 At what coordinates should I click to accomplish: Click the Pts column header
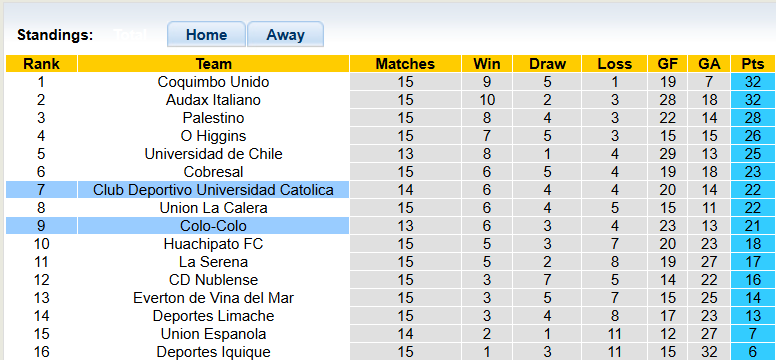pyautogui.click(x=753, y=64)
